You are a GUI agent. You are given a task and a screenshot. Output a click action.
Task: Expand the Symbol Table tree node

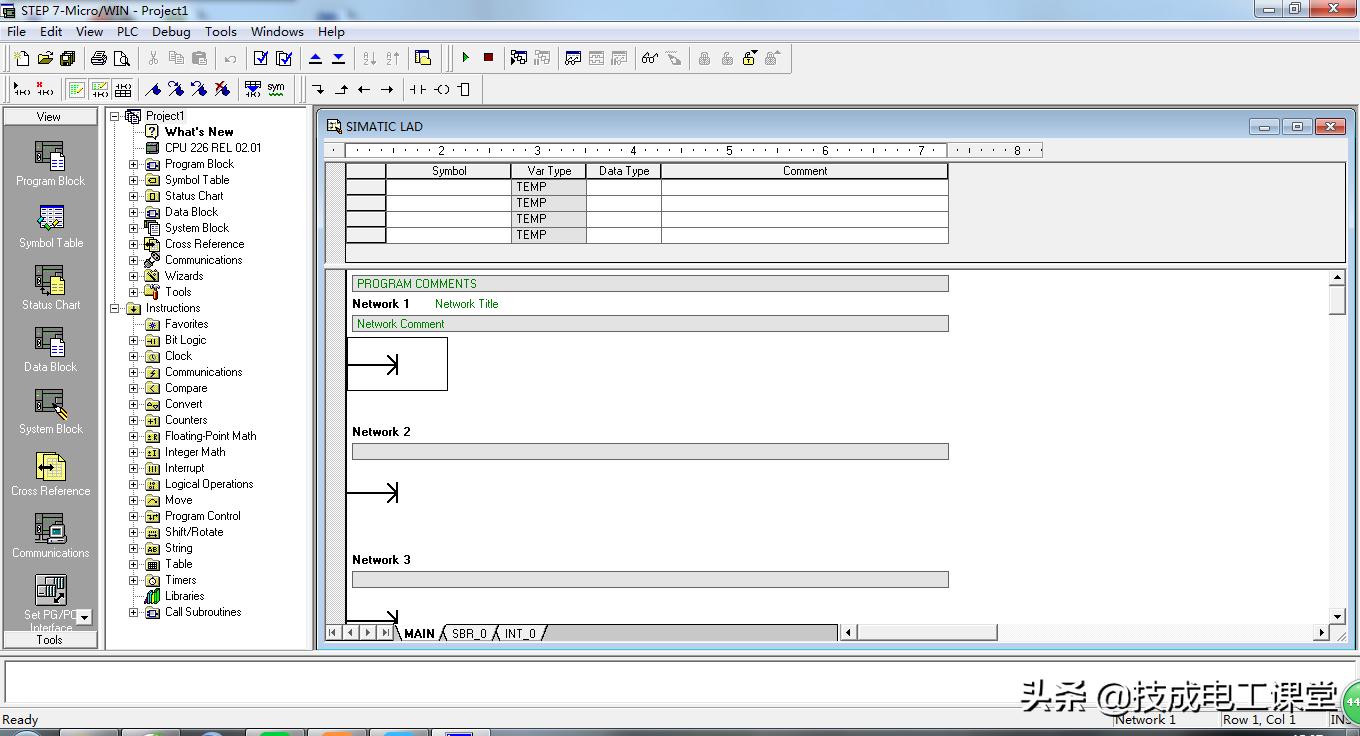[133, 180]
